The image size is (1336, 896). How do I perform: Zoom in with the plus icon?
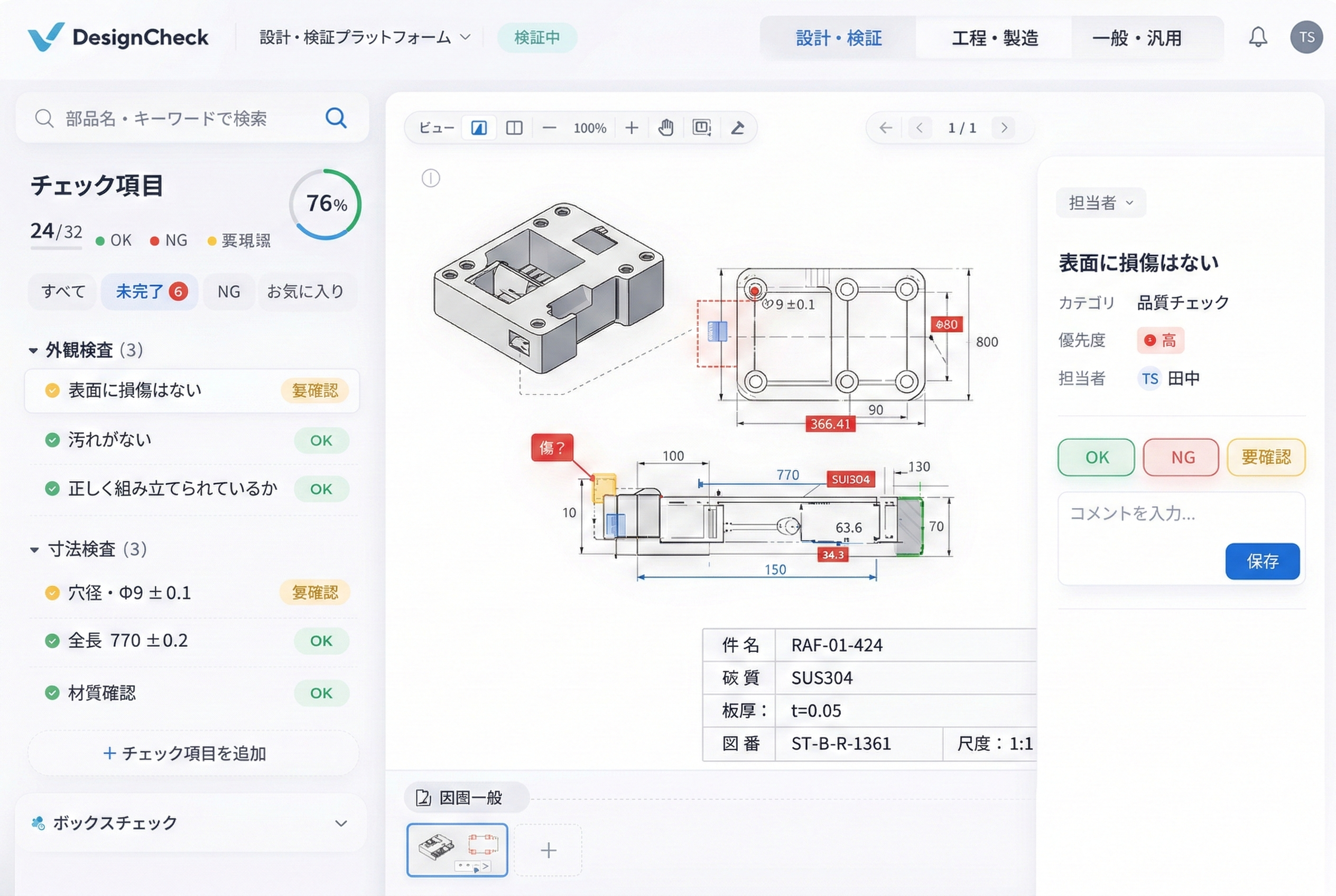click(x=631, y=127)
